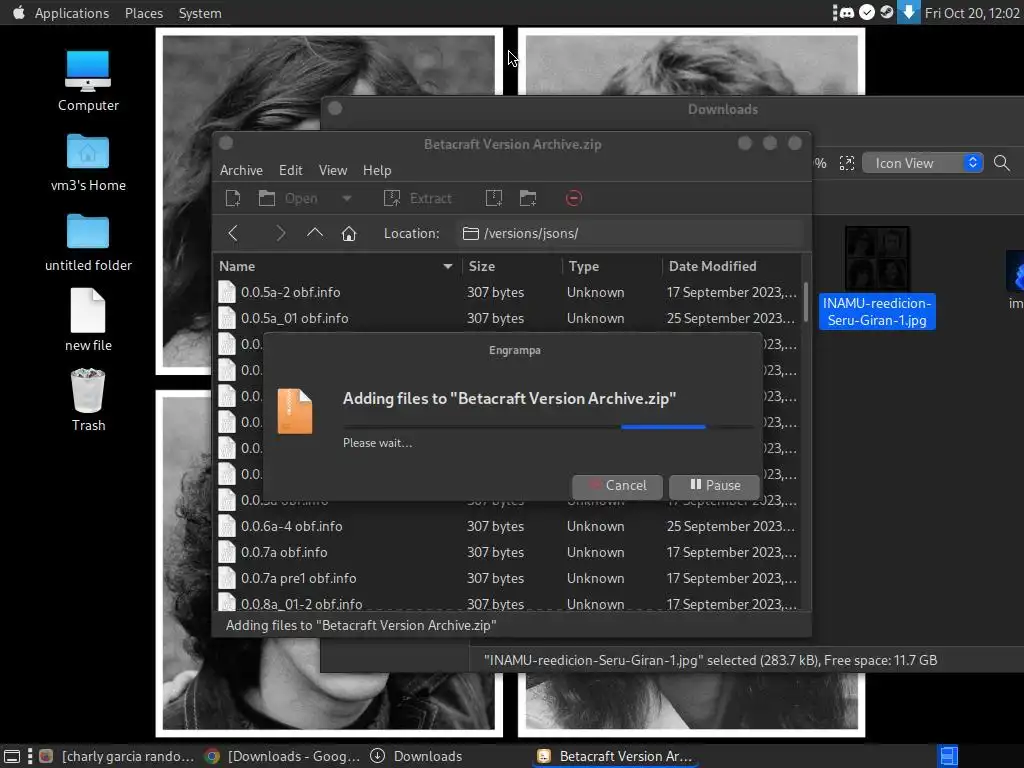Open the Archive menu
Screen dimensions: 1024x768
click(241, 170)
